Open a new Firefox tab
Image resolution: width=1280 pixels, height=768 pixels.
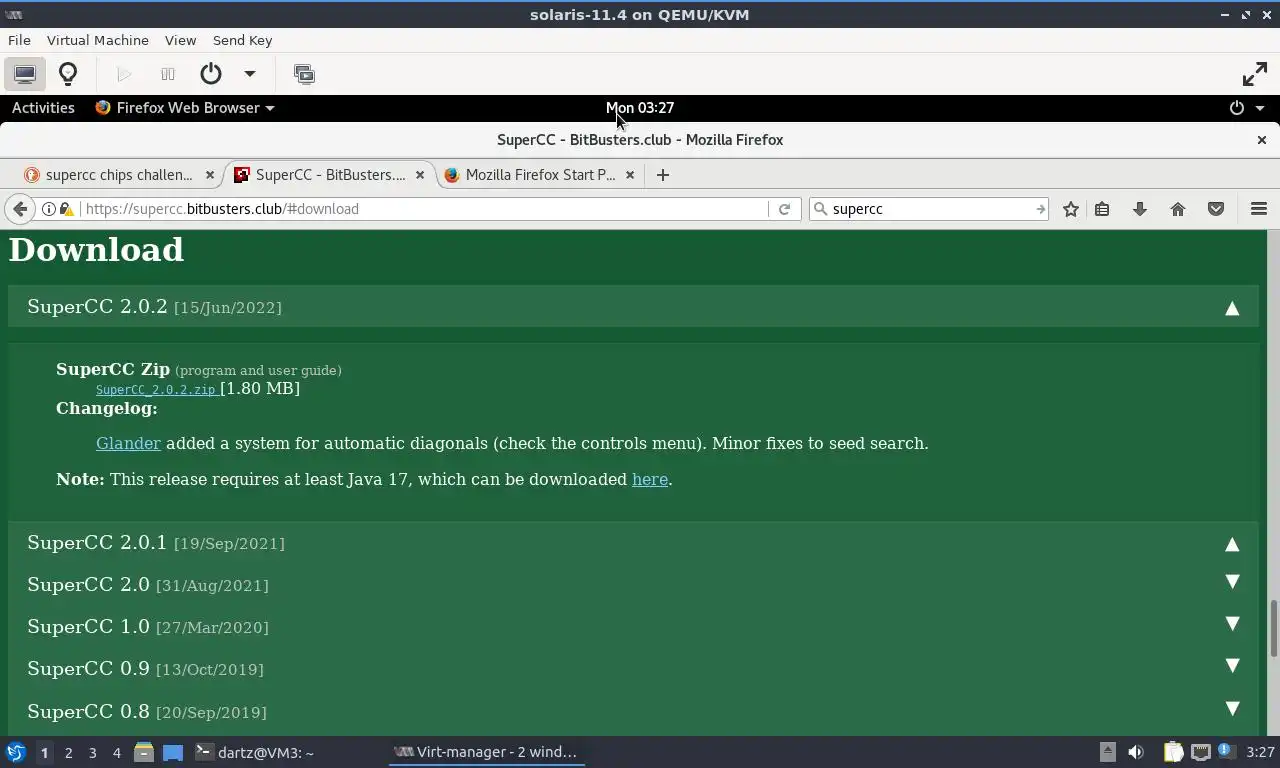(662, 174)
